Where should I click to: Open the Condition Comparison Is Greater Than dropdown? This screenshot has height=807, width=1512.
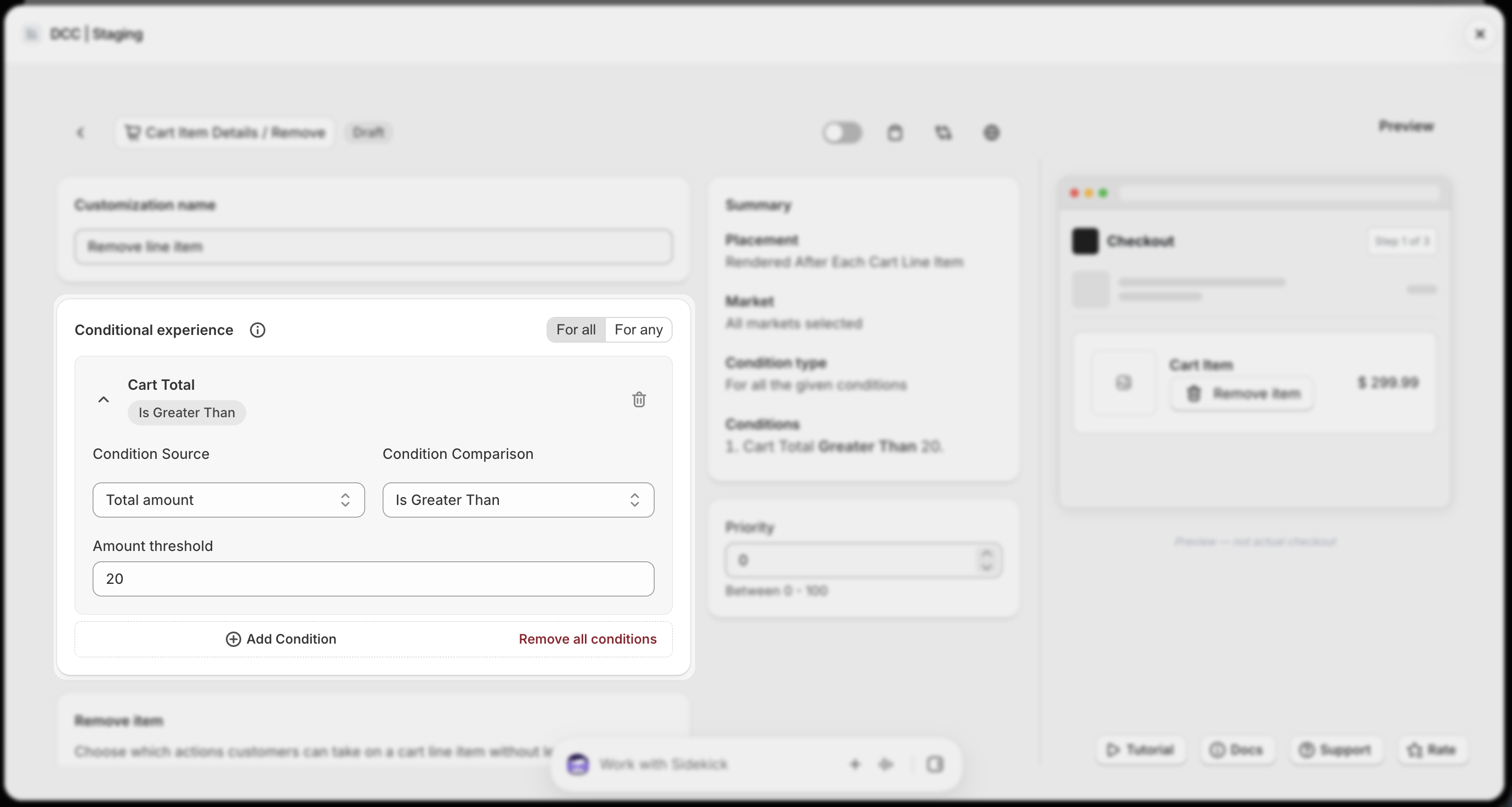pyautogui.click(x=518, y=500)
